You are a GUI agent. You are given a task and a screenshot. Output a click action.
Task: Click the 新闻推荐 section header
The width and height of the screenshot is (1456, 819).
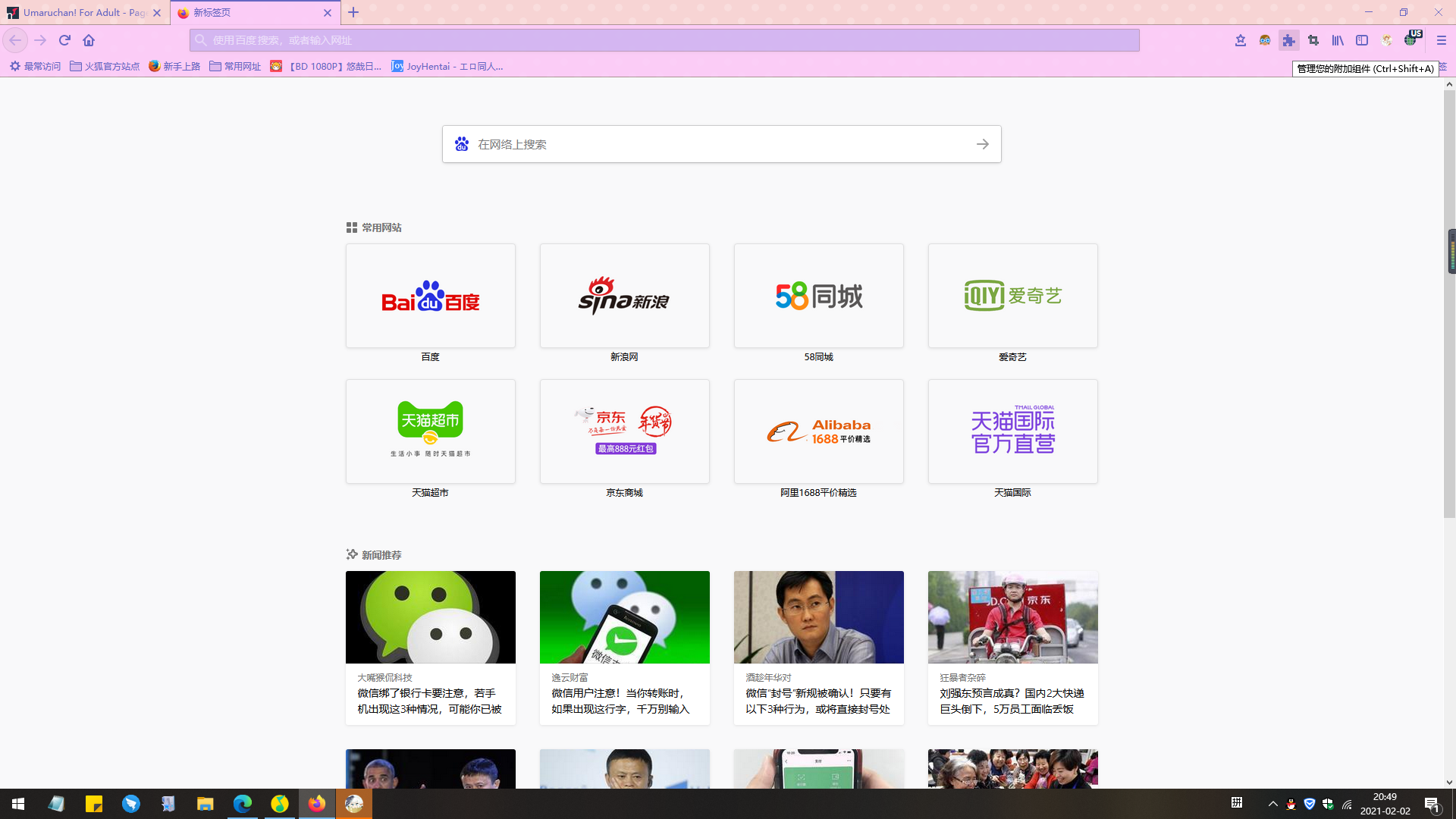pyautogui.click(x=374, y=555)
